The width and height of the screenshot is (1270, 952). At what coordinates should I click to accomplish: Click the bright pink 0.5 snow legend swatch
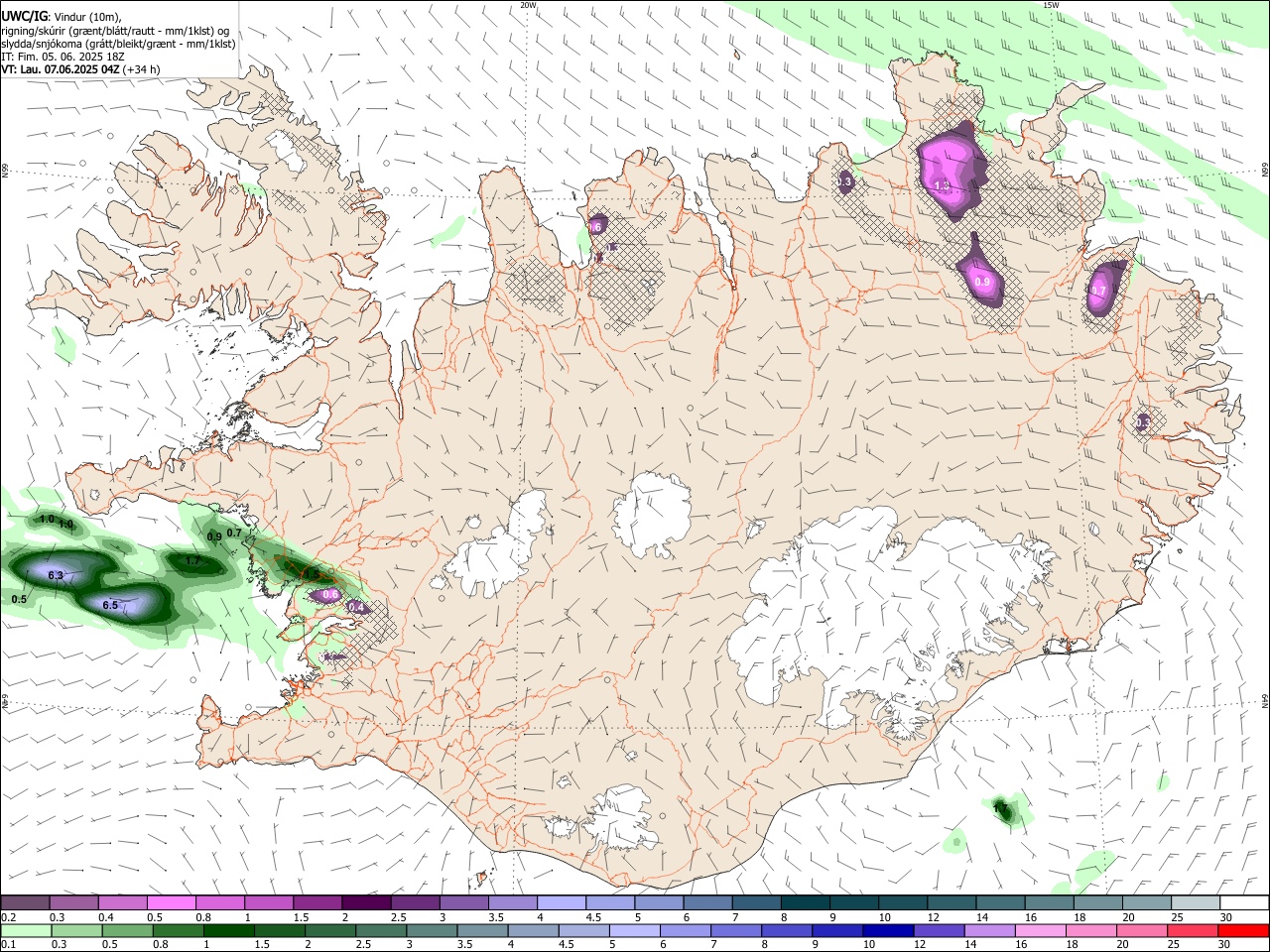tap(172, 902)
